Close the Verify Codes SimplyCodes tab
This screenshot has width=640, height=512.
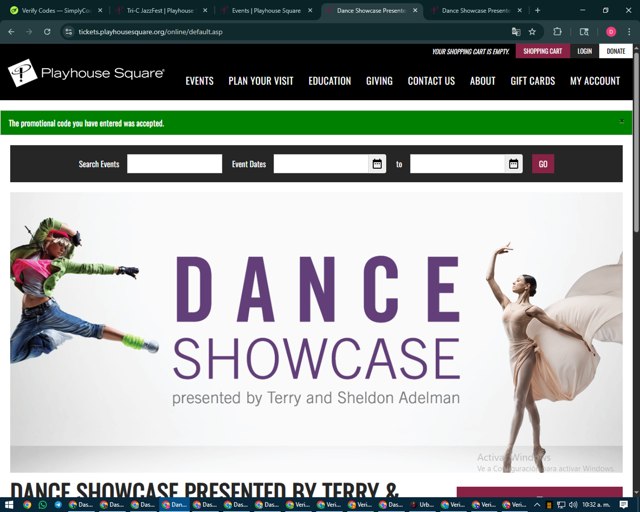(x=100, y=11)
